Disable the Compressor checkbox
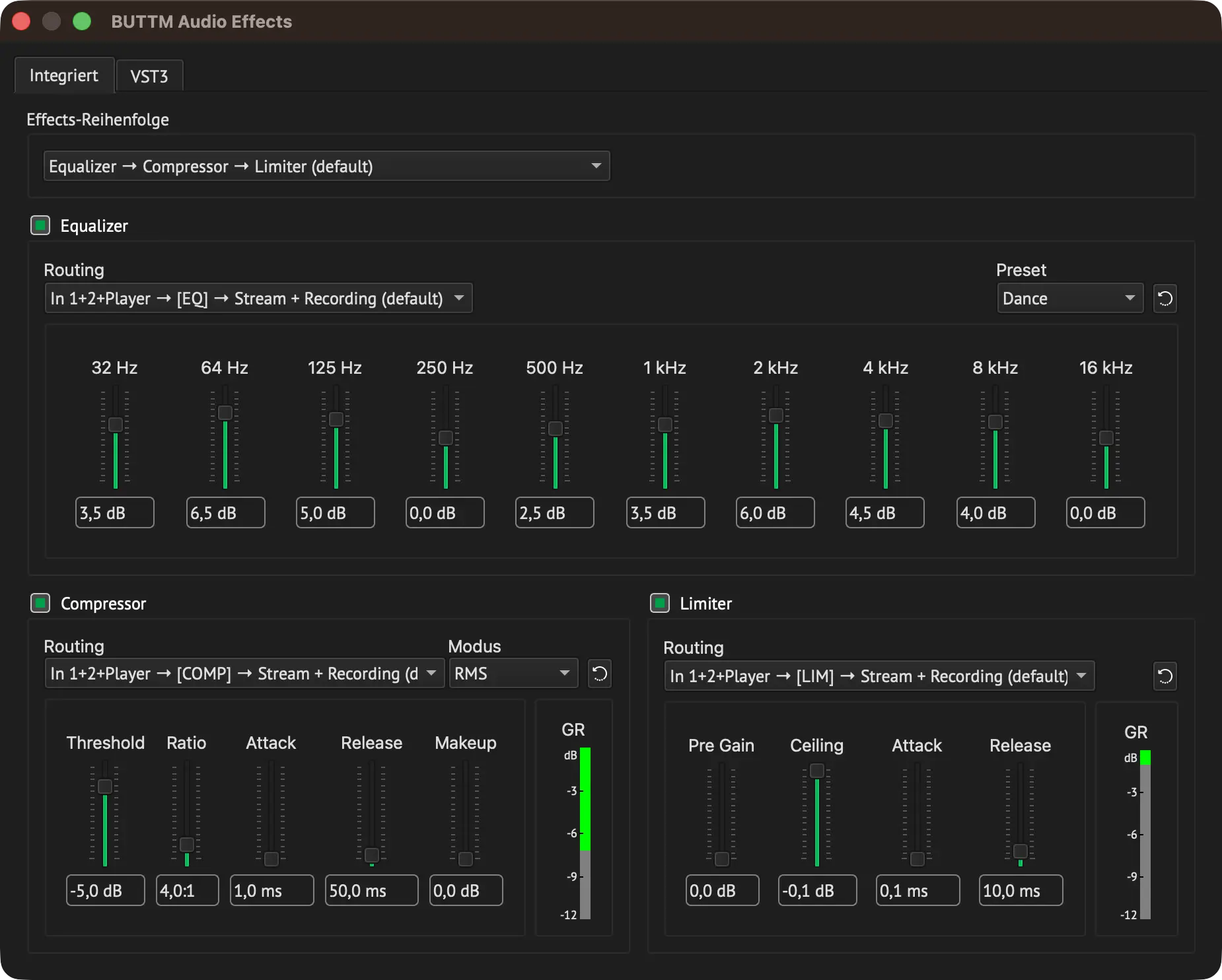This screenshot has width=1222, height=980. [x=40, y=603]
